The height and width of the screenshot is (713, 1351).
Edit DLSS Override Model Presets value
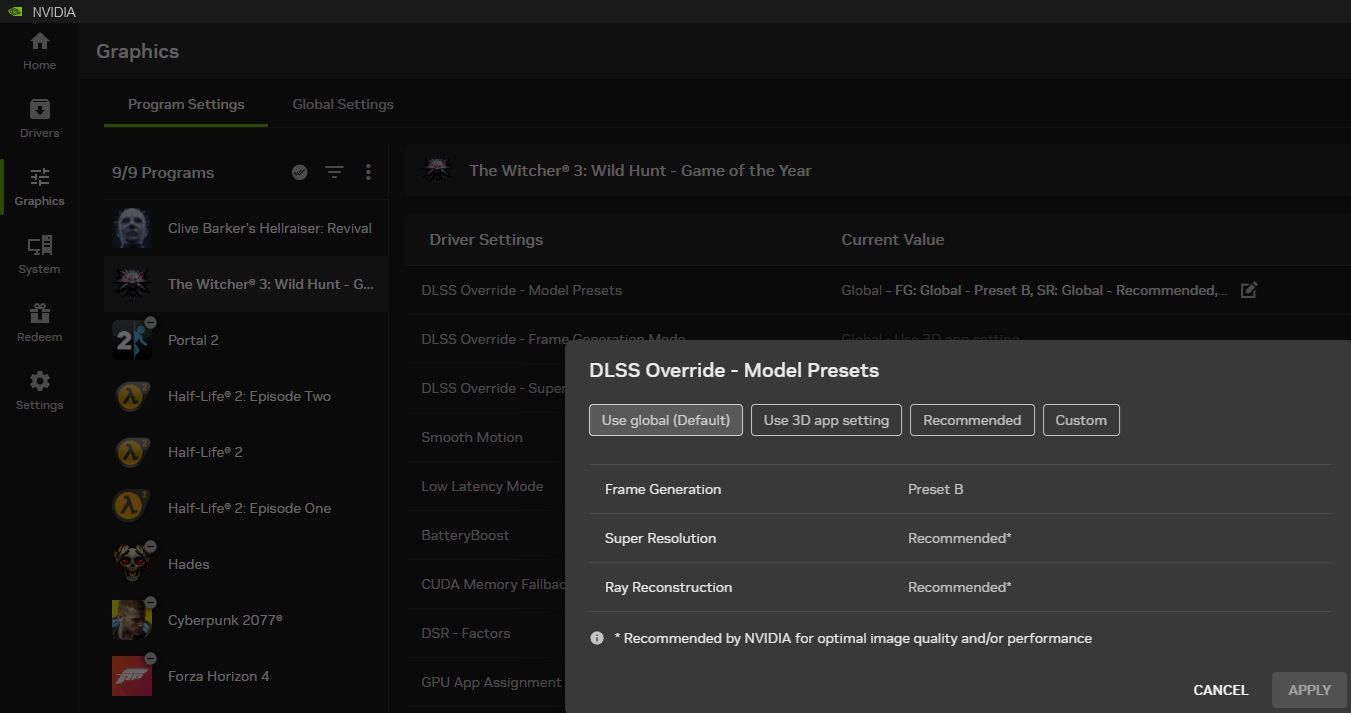[1249, 290]
